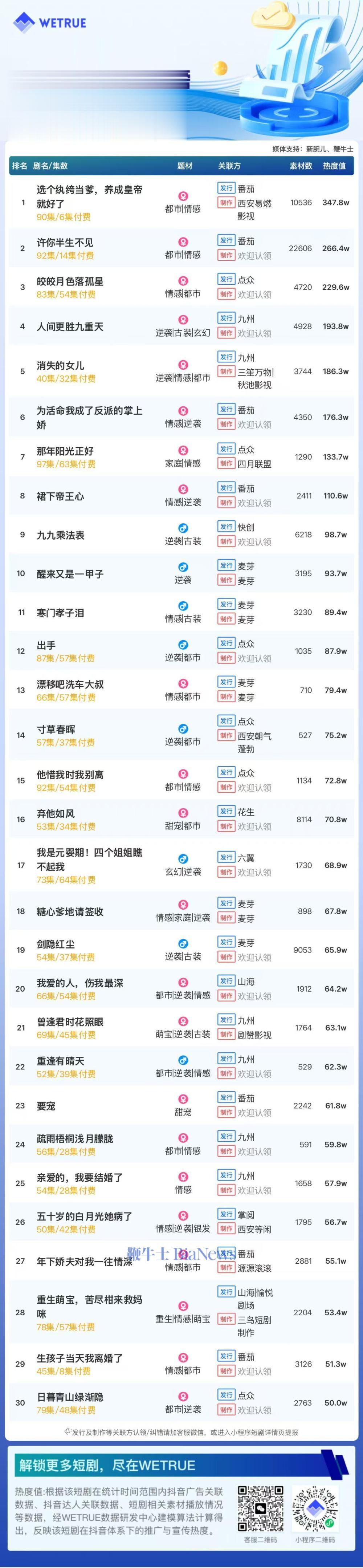Click the pin icon beside footer note
363x1568 pixels.
click(68, 1432)
